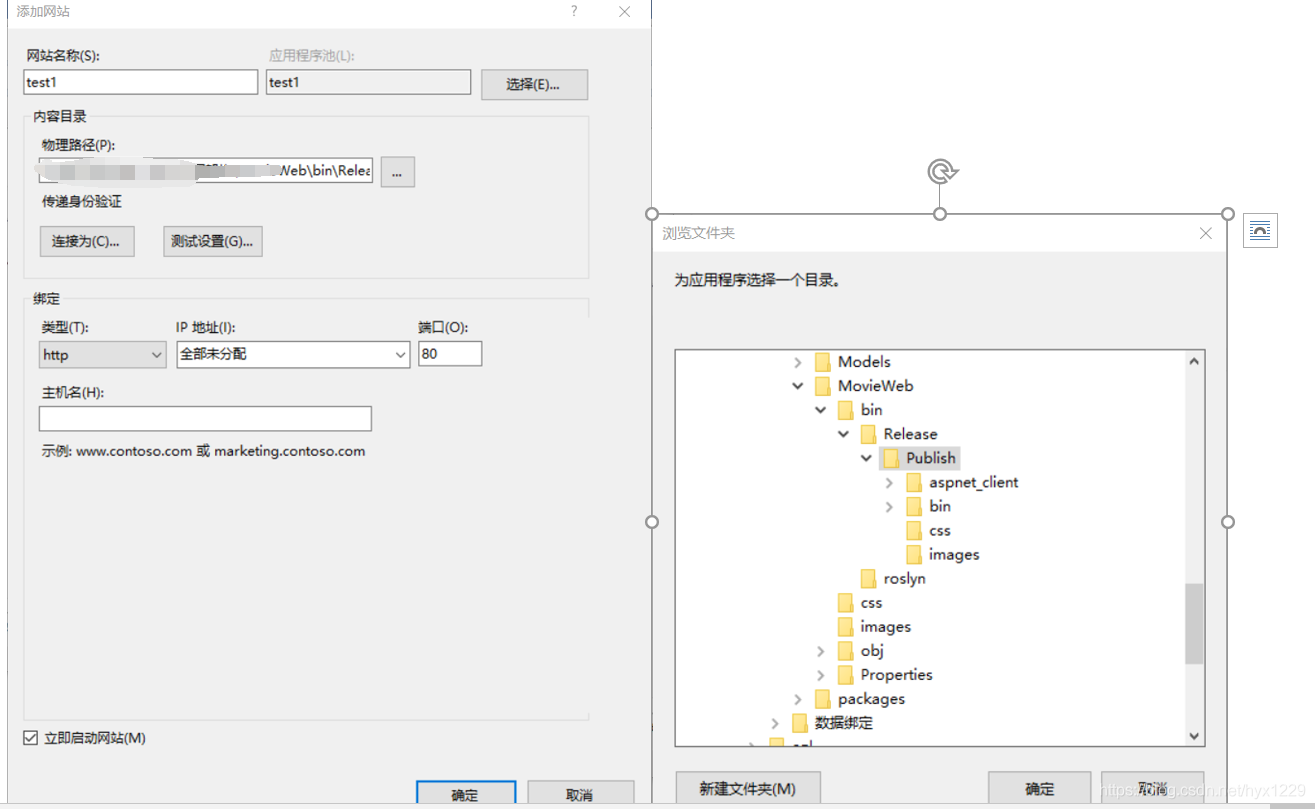Viewport: 1315px width, 809px height.
Task: Expand the Properties folder node
Action: point(821,675)
